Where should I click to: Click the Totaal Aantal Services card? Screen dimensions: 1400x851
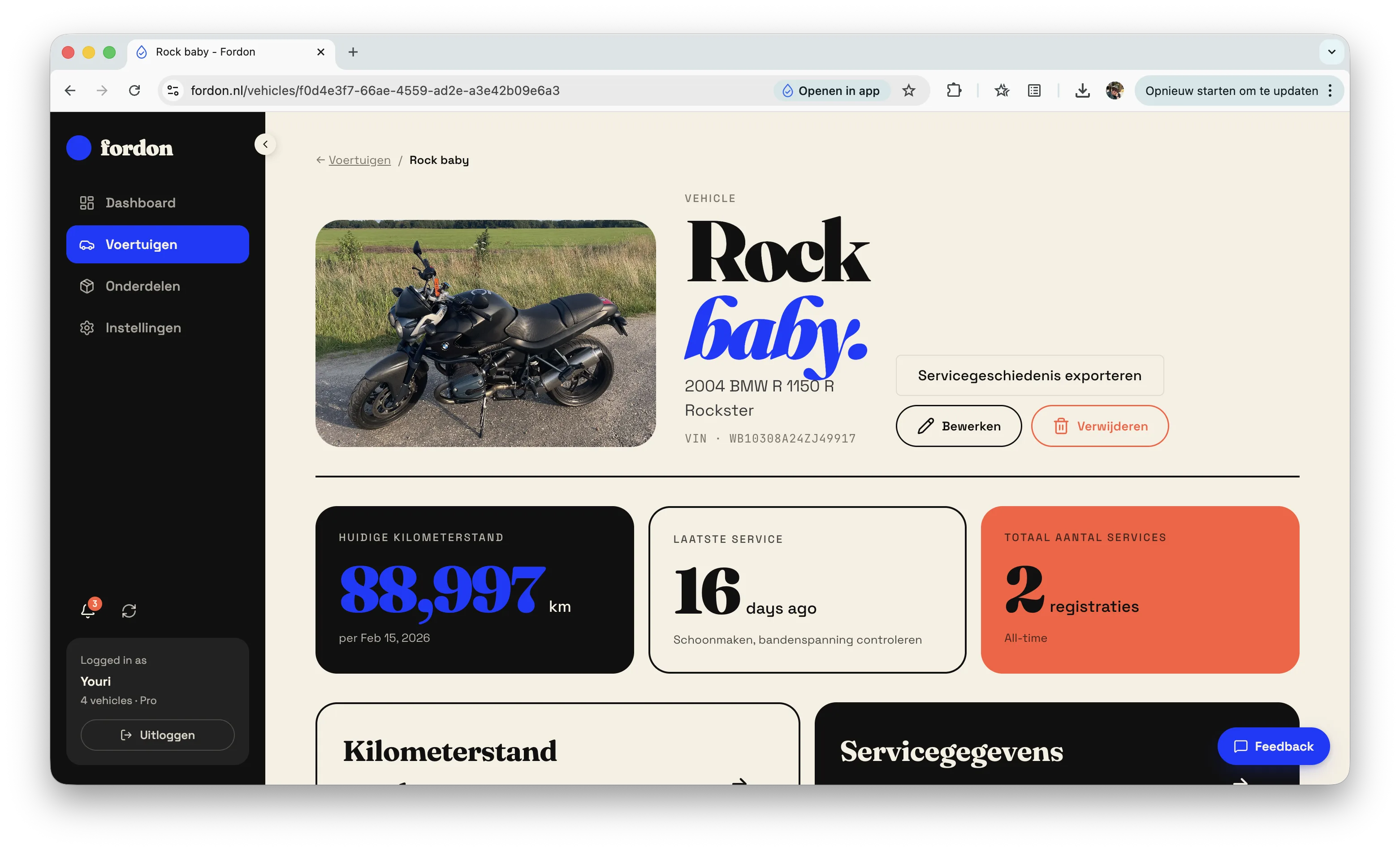[x=1140, y=590]
